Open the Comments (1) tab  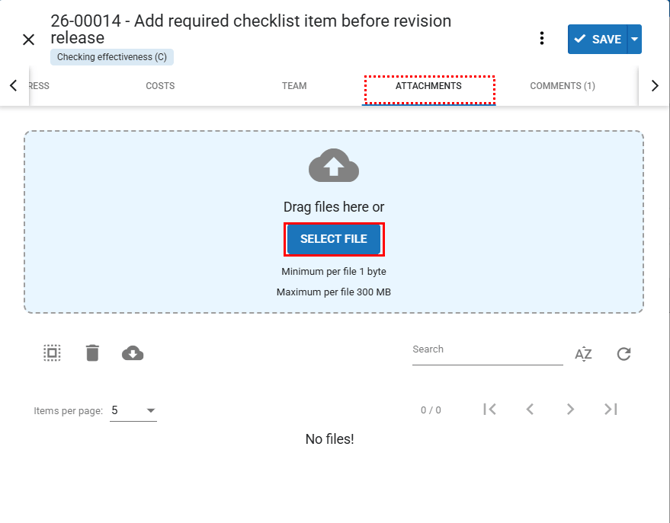562,86
